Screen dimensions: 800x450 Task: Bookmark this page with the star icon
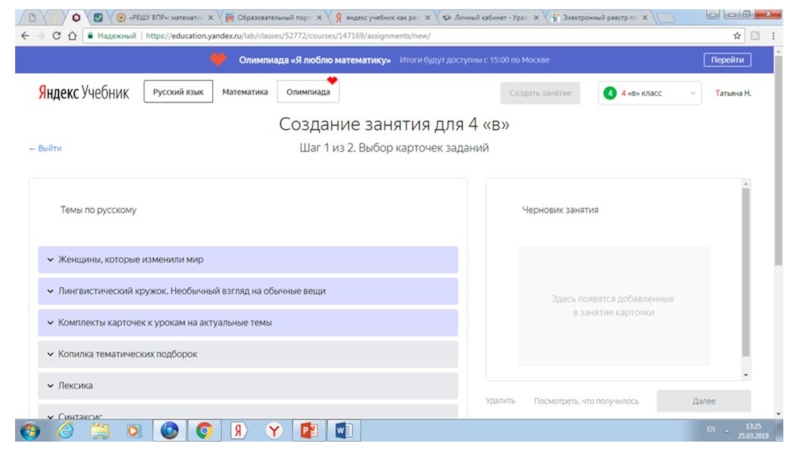tap(738, 35)
